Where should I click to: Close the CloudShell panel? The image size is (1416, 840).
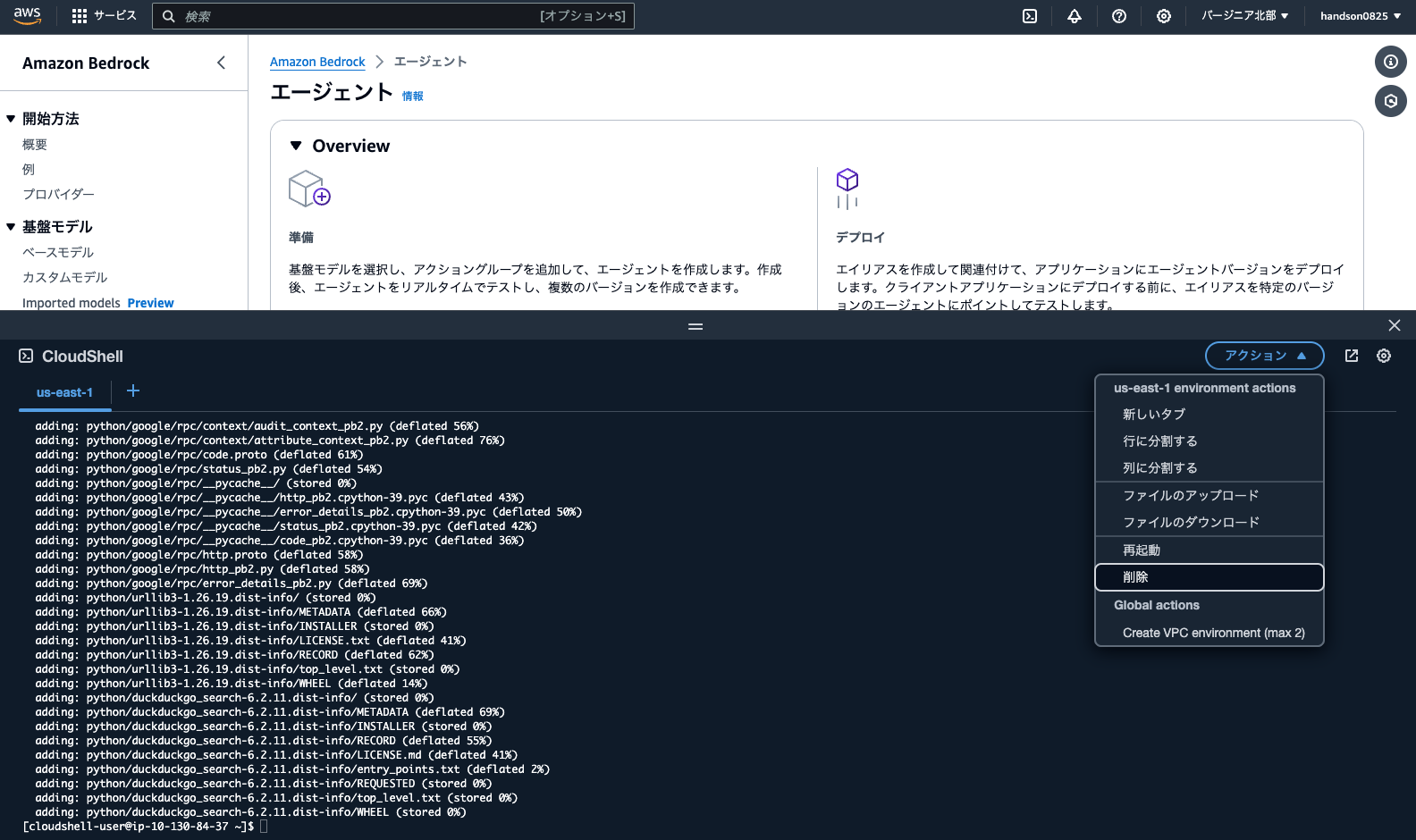[x=1395, y=325]
